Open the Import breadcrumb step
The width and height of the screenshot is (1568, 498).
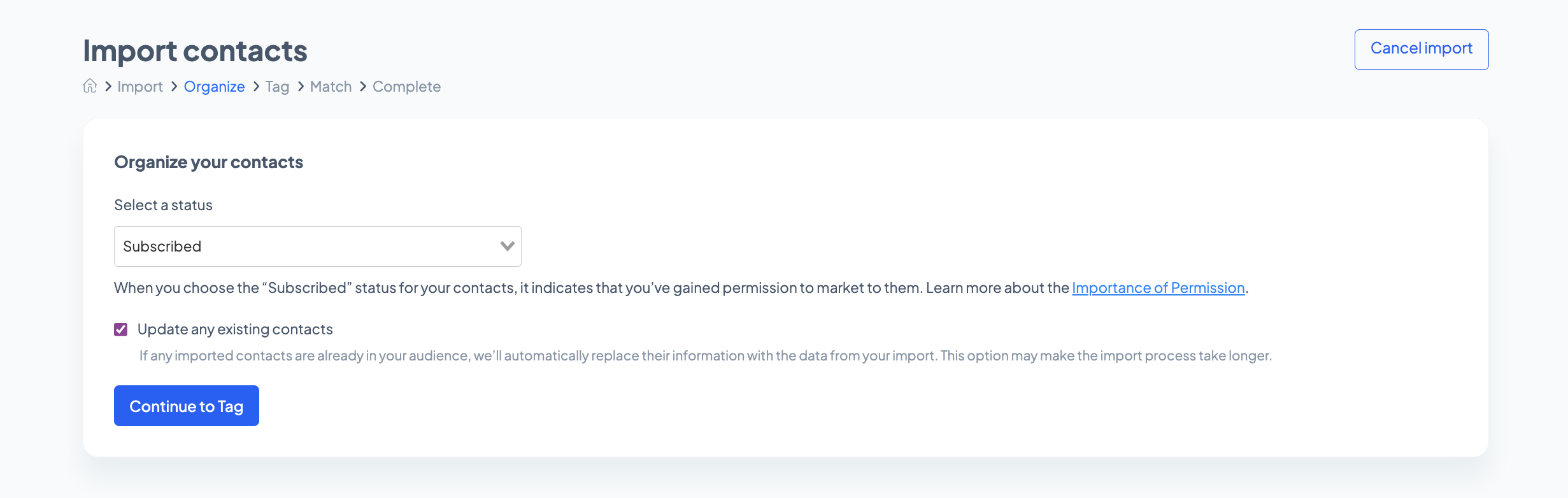(140, 87)
